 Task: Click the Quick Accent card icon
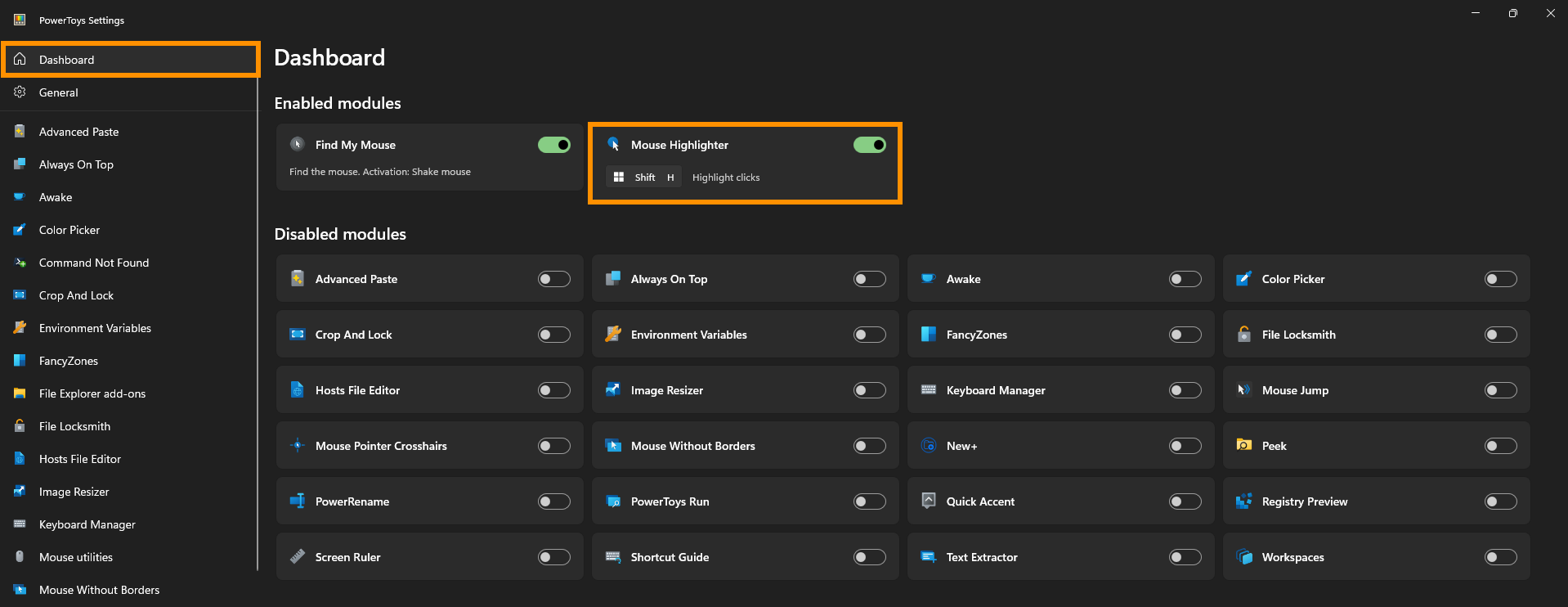pos(929,501)
